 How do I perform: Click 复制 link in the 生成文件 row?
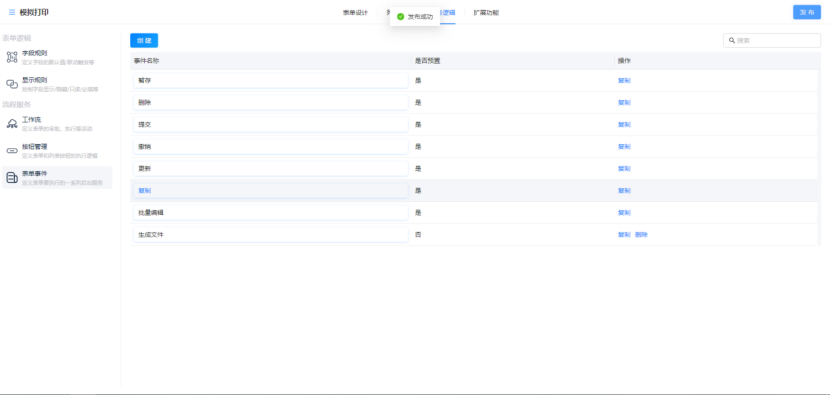click(x=624, y=235)
